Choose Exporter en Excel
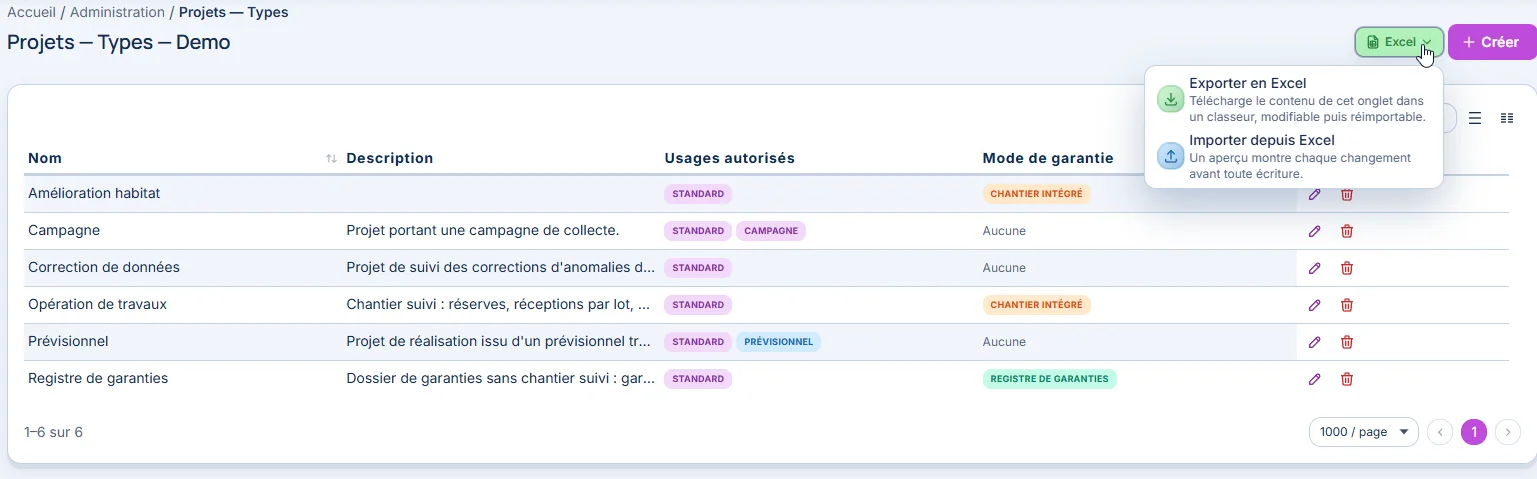Viewport: 1537px width, 479px height. point(1294,100)
